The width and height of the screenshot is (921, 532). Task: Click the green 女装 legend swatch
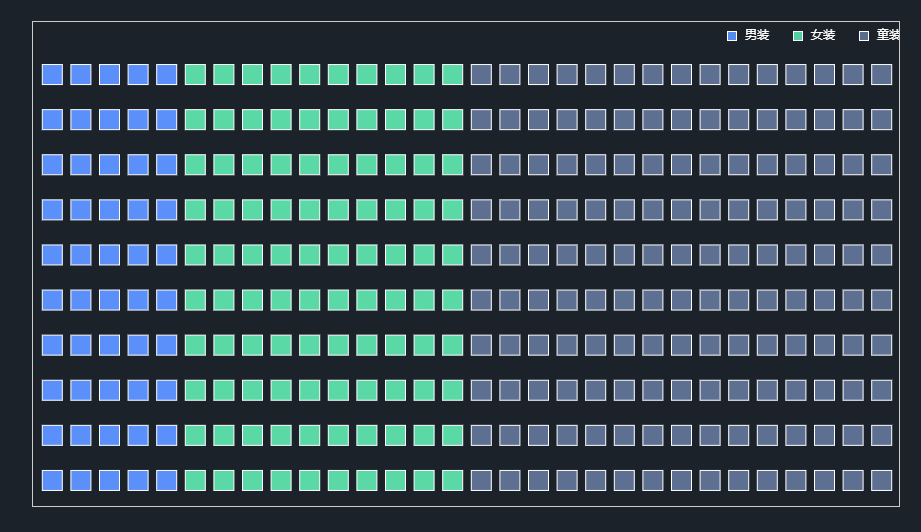click(x=798, y=36)
